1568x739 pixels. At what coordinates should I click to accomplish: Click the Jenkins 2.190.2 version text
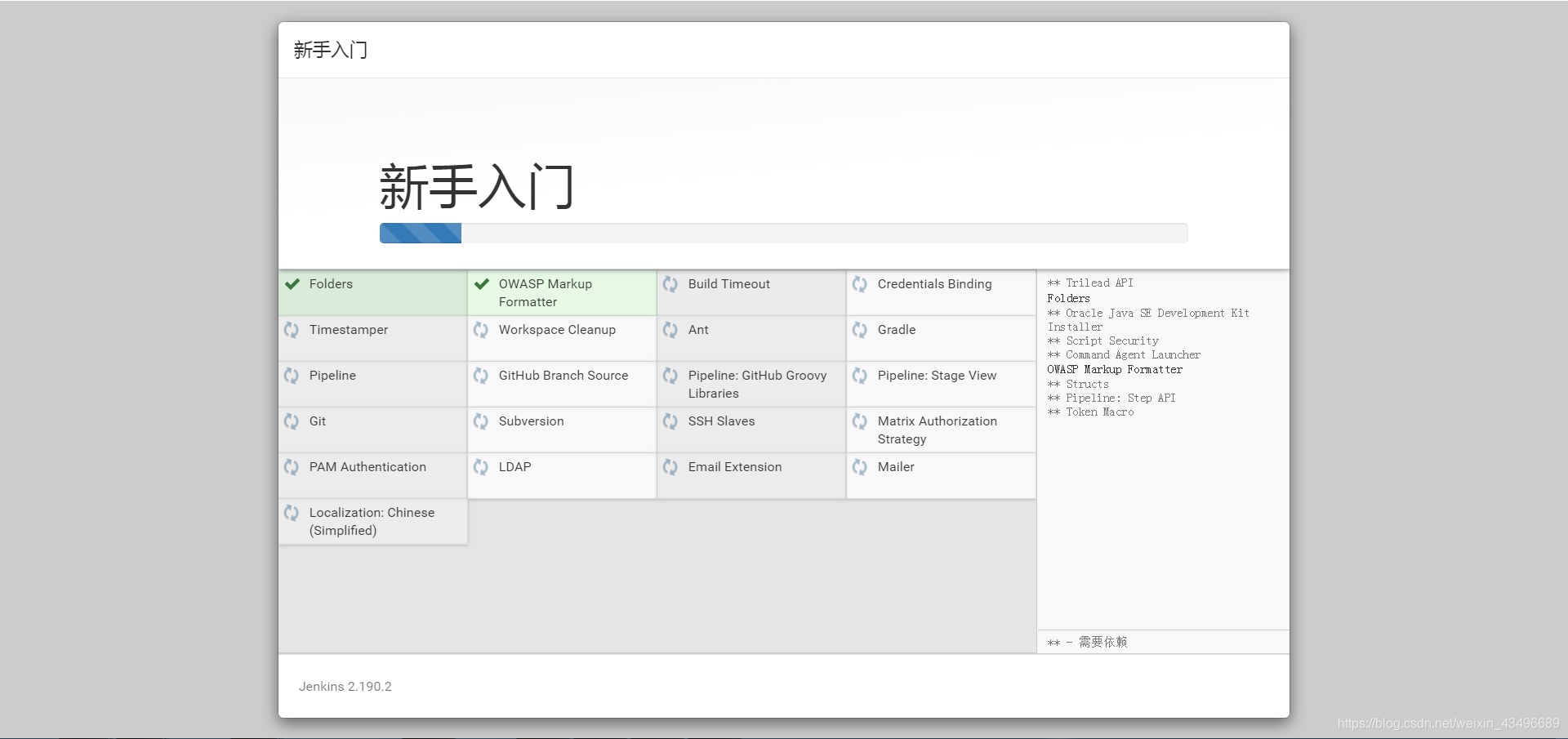tap(345, 687)
